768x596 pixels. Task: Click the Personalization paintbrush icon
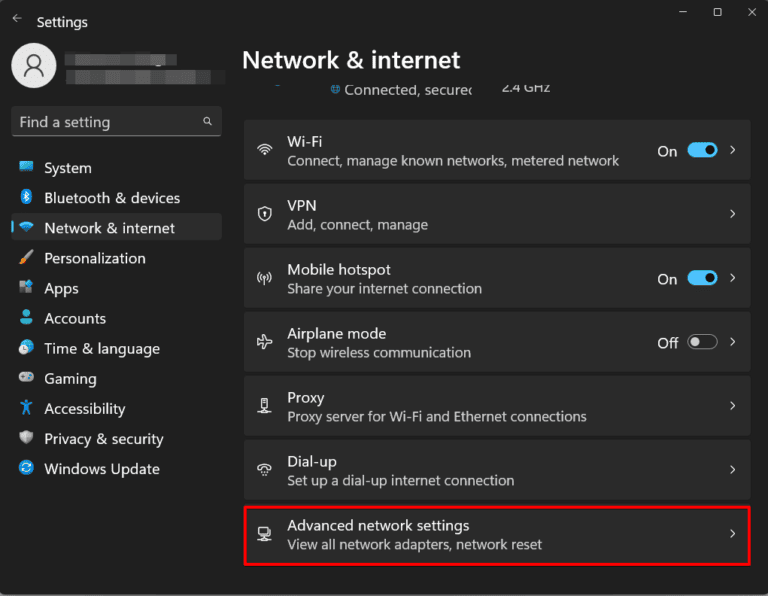pos(26,258)
